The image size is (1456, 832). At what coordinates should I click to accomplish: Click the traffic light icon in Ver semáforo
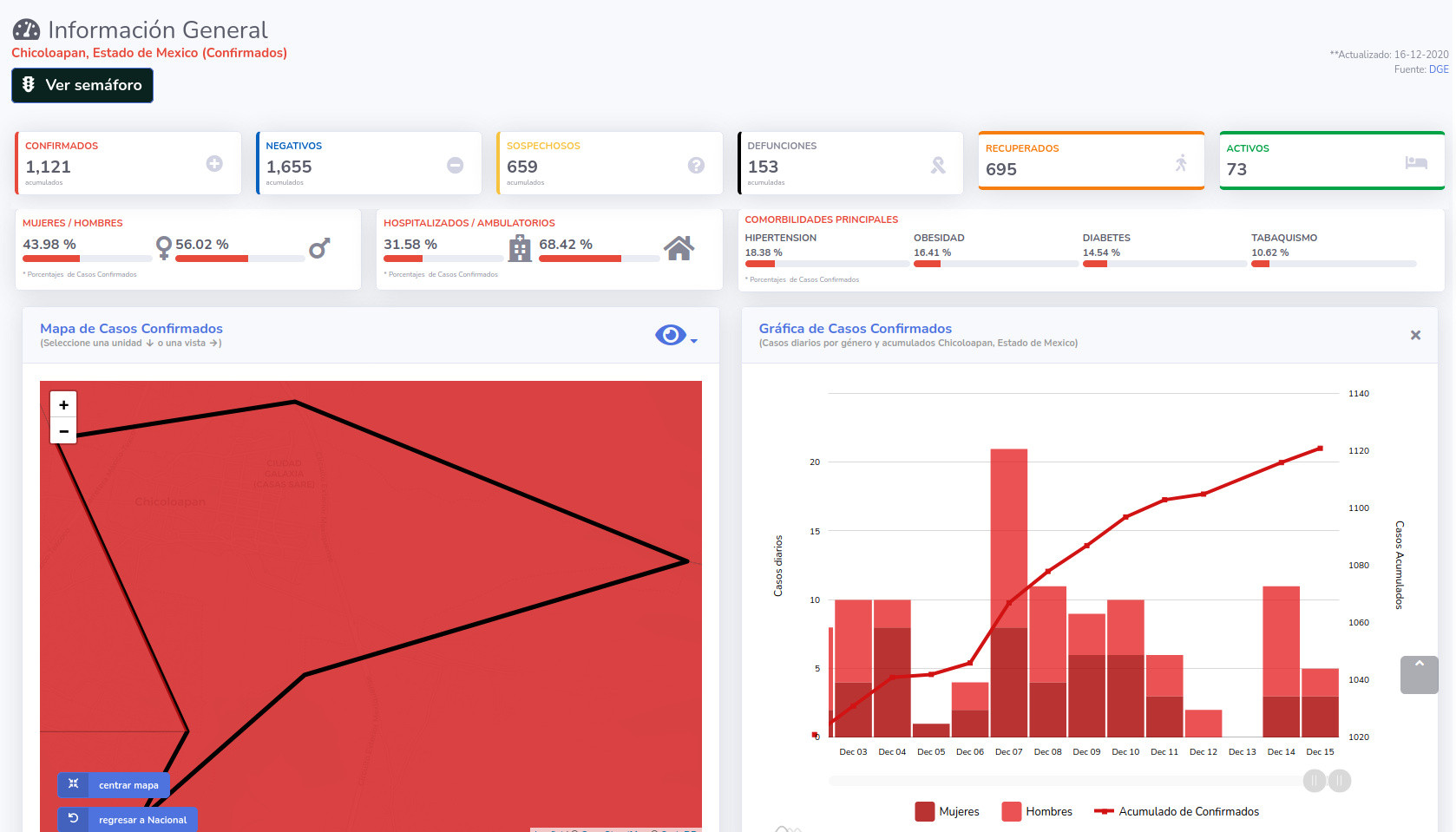[29, 84]
